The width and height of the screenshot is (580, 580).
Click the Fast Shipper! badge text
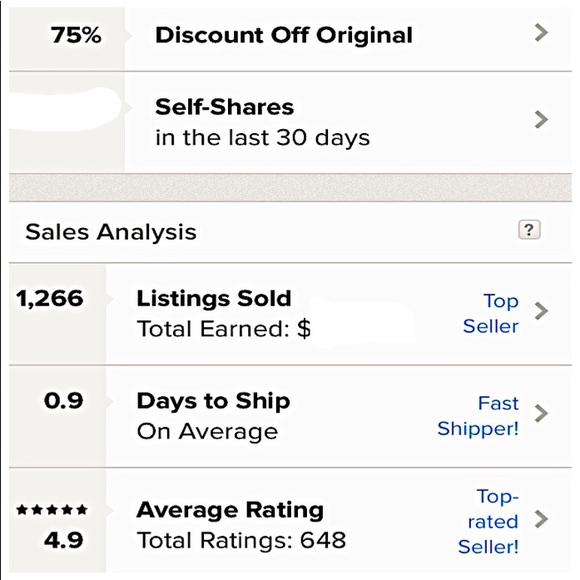coord(478,416)
